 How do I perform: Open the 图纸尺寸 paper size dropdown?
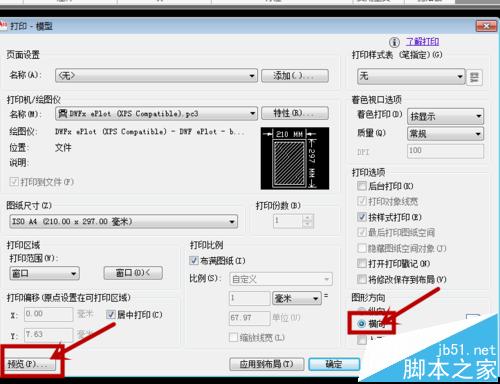124,221
